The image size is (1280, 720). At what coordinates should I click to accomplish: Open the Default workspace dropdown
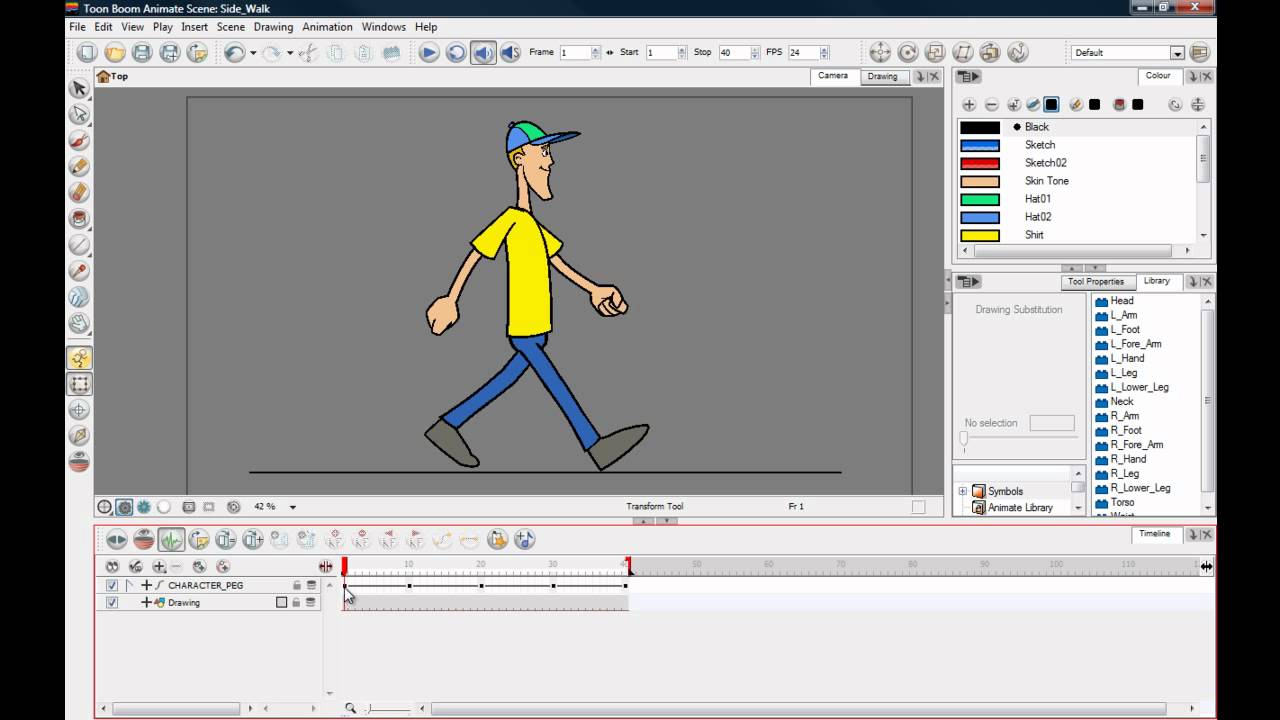click(x=1177, y=53)
